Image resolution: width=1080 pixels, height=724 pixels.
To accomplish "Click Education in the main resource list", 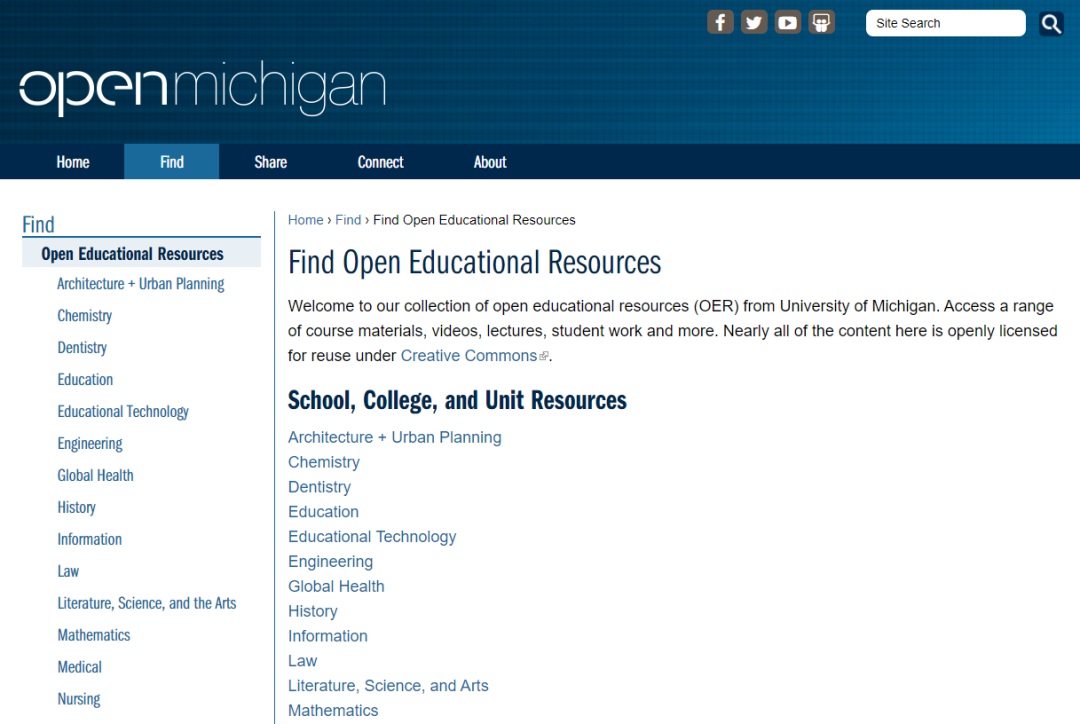I will (324, 512).
